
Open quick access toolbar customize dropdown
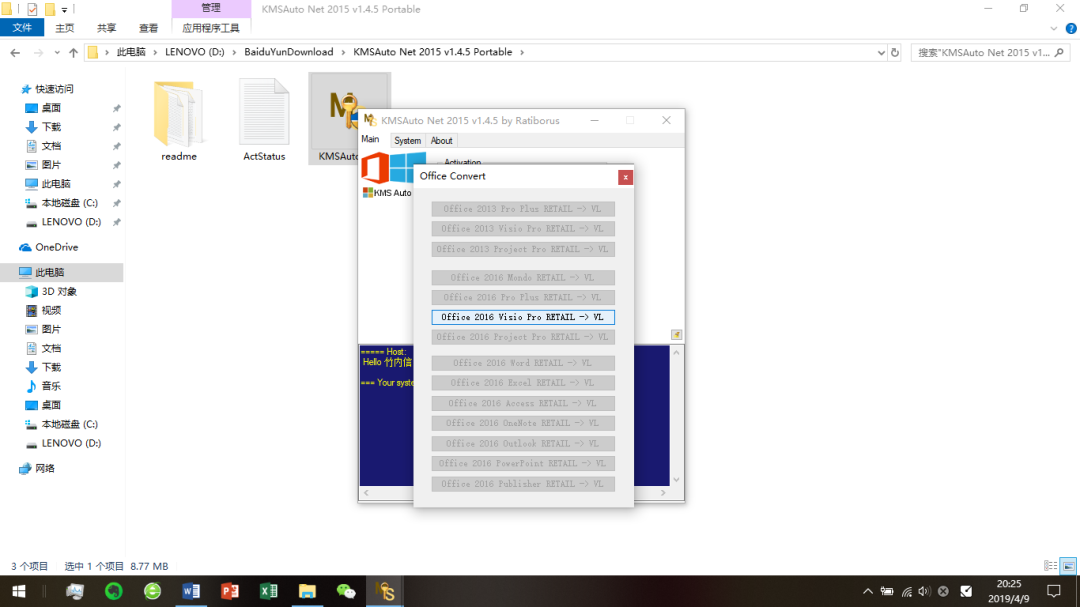coord(64,10)
